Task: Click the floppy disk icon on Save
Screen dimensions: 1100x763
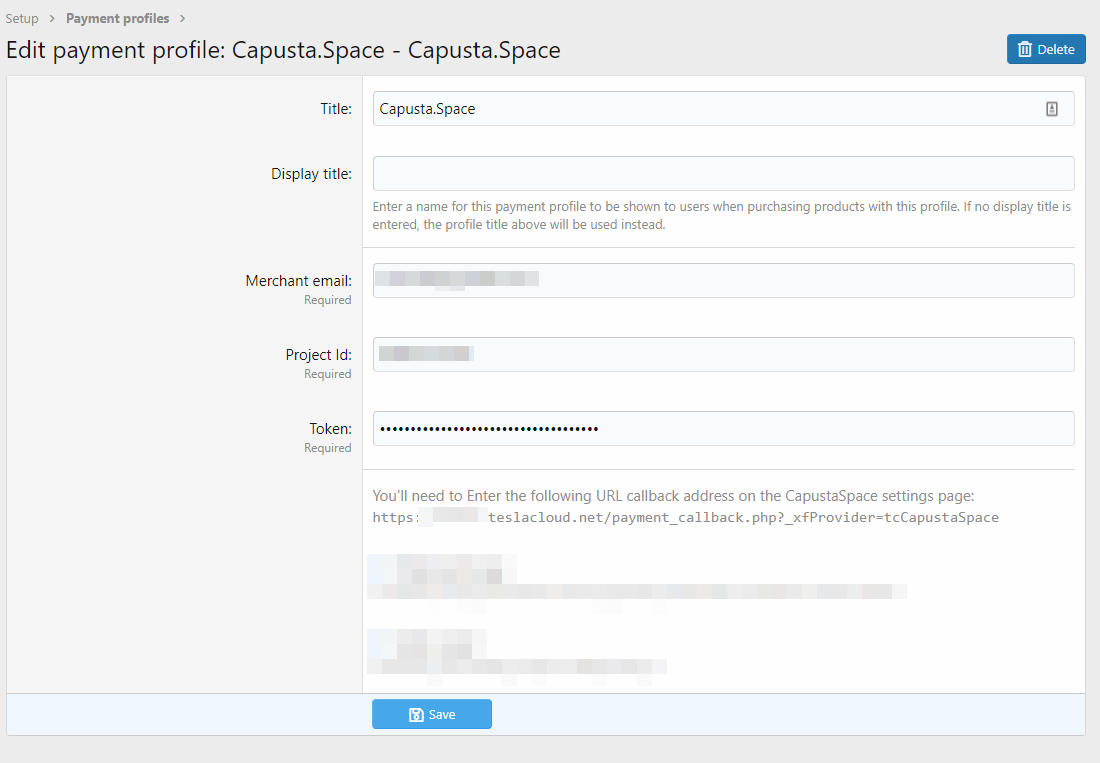Action: pyautogui.click(x=416, y=715)
